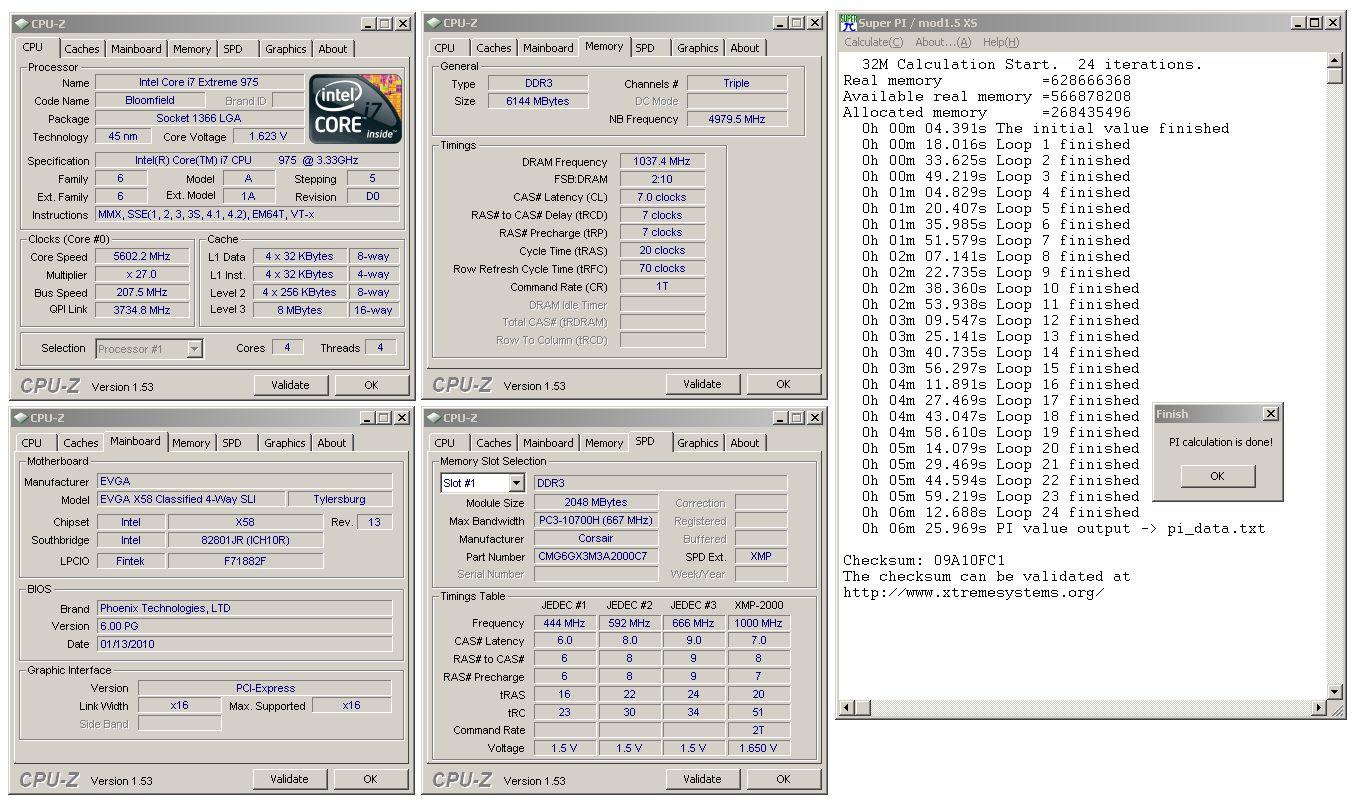Open the Slot #1 memory slot dropdown
This screenshot has height=804, width=1357.
517,483
